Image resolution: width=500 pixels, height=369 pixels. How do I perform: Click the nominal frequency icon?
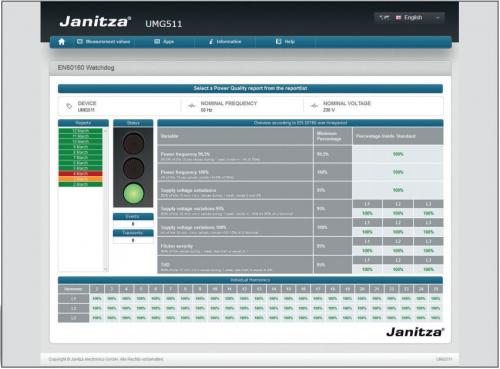(191, 106)
